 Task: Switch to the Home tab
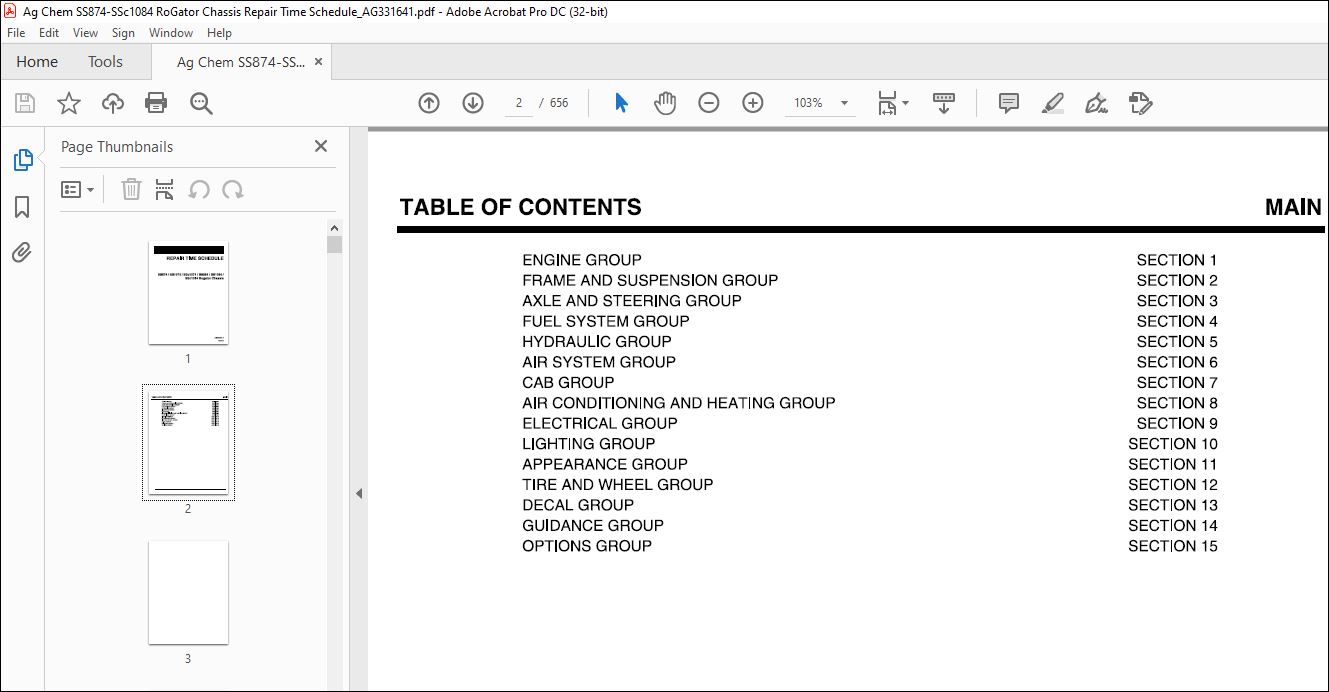point(37,62)
